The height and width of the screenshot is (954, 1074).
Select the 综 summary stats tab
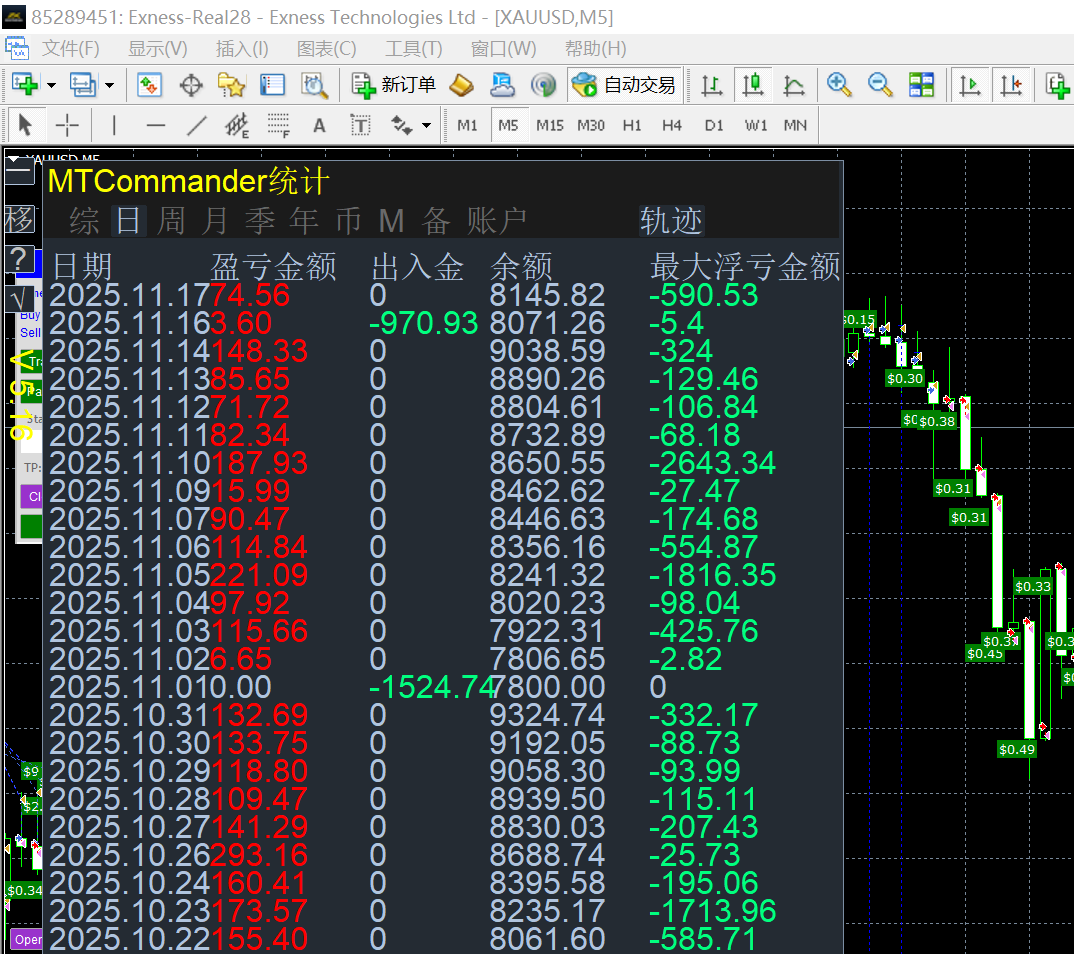point(84,221)
